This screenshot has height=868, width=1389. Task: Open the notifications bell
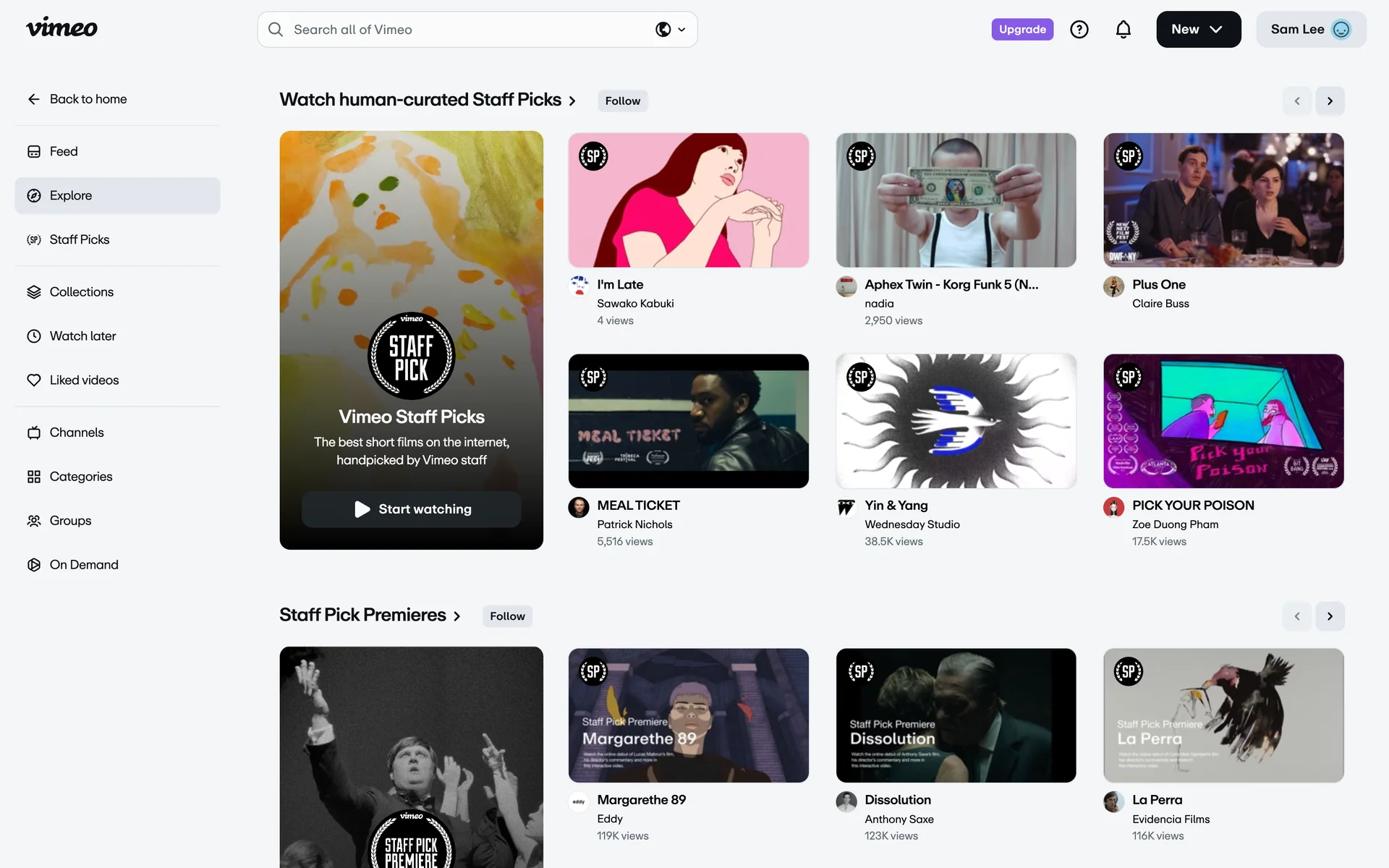point(1123,30)
